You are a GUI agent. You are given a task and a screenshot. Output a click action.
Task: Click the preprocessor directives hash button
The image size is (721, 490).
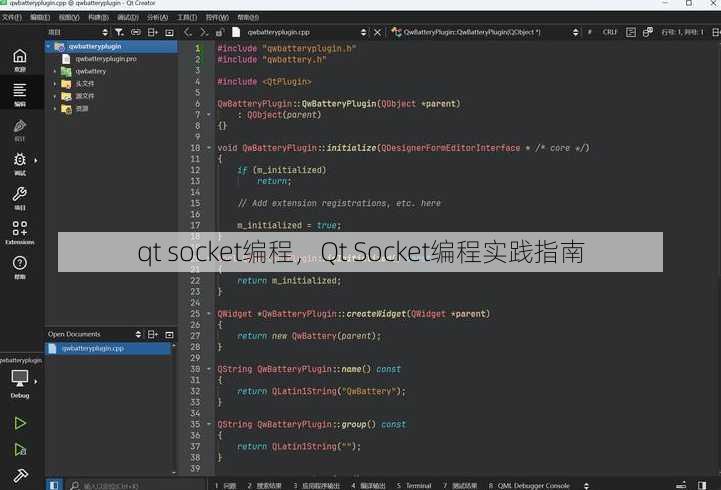tap(589, 32)
